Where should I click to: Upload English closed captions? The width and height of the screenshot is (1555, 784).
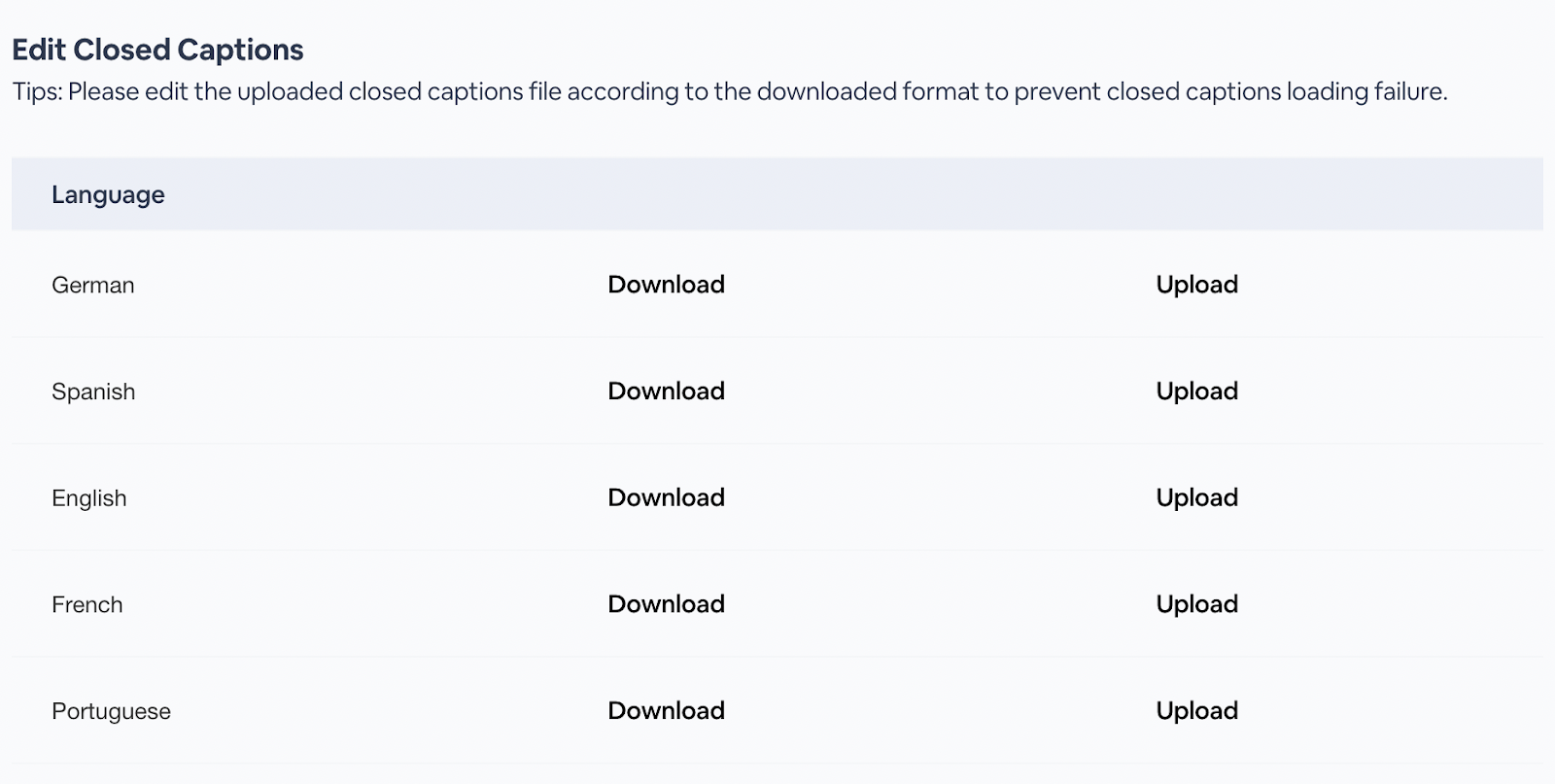(1196, 498)
